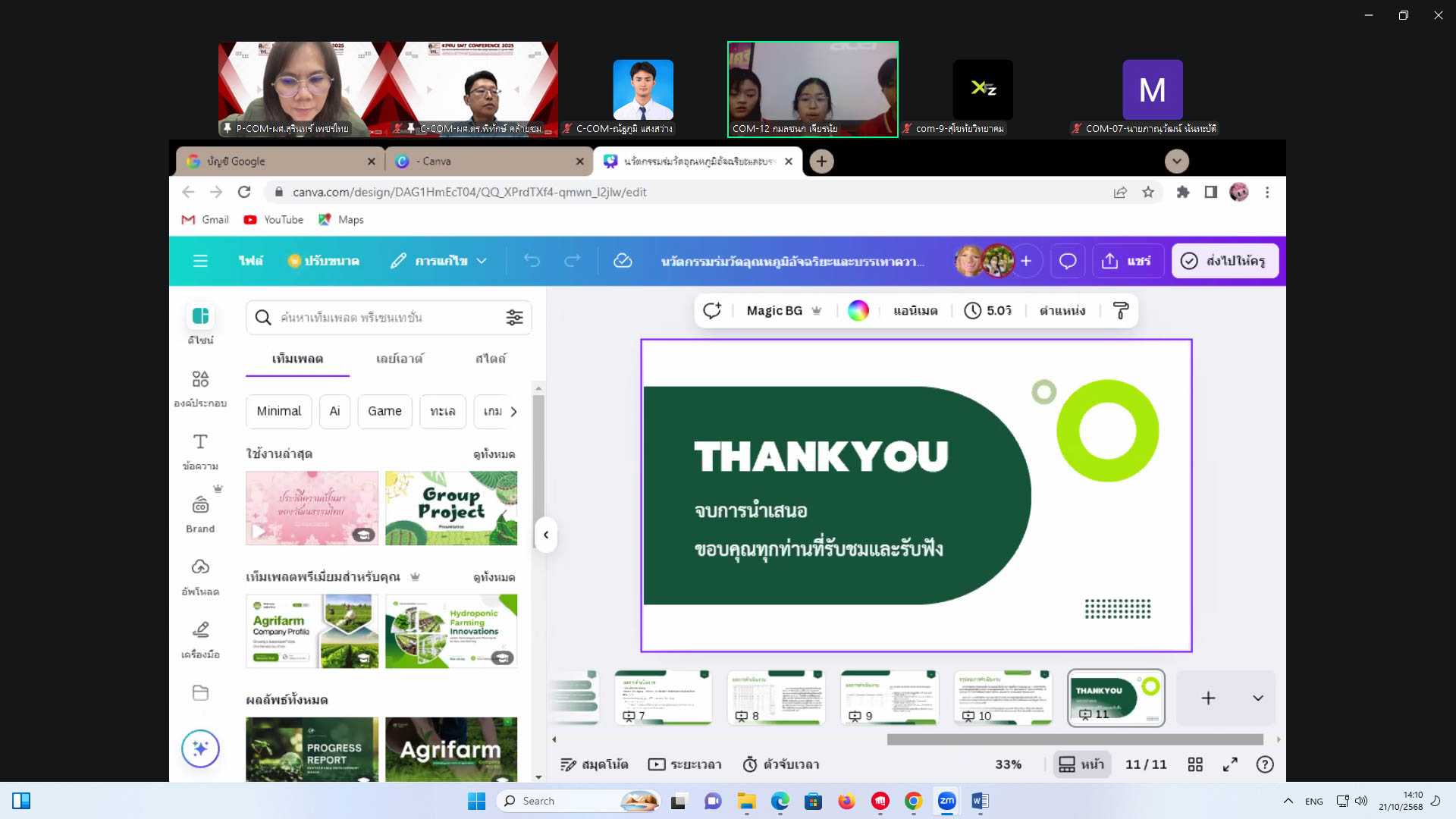This screenshot has width=1456, height=819.
Task: Collapse the side panel with the arrow handle
Action: 546,535
